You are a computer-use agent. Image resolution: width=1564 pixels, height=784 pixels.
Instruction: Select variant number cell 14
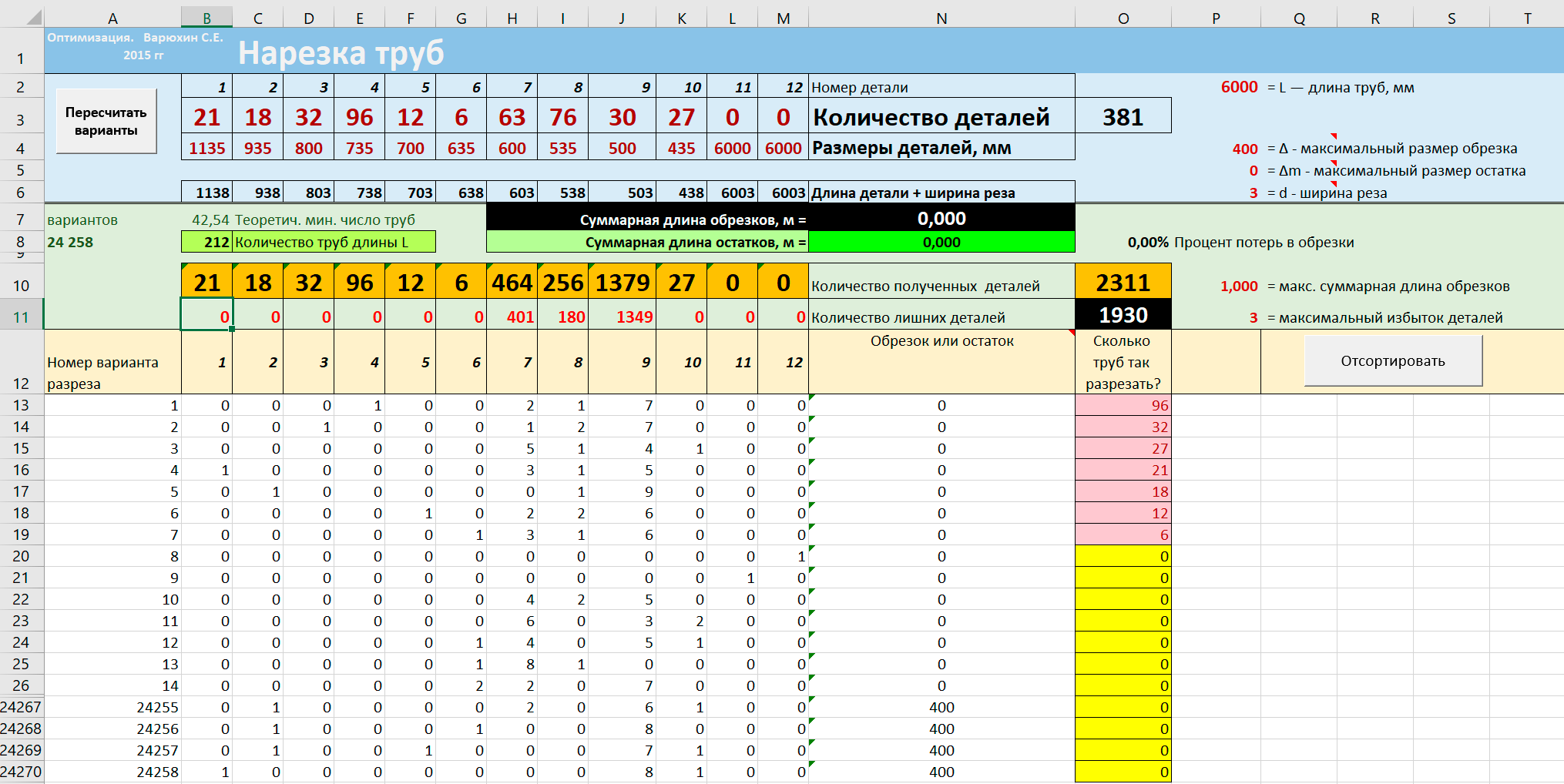pyautogui.click(x=112, y=685)
